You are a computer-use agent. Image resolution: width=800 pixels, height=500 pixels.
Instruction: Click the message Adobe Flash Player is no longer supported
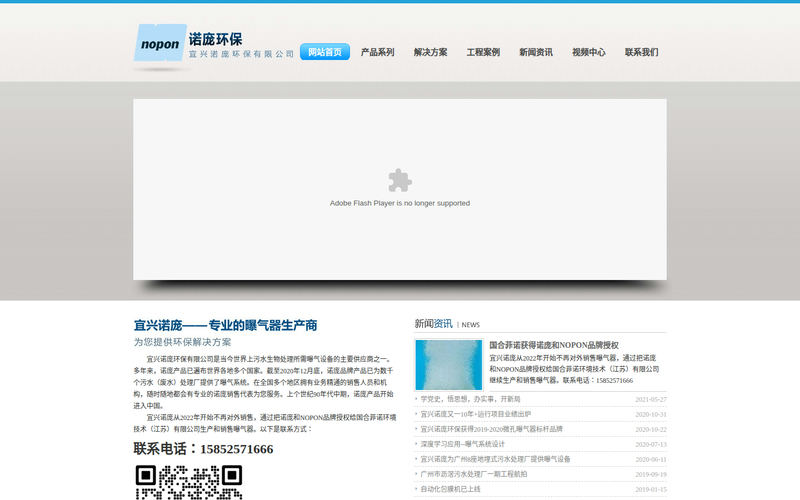coord(399,203)
